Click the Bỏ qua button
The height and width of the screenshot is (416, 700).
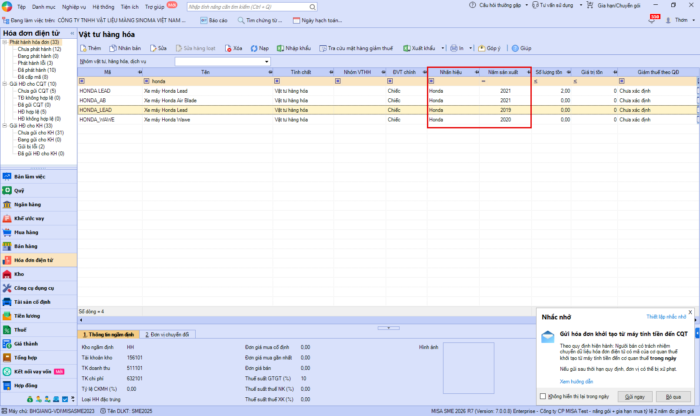pos(673,396)
